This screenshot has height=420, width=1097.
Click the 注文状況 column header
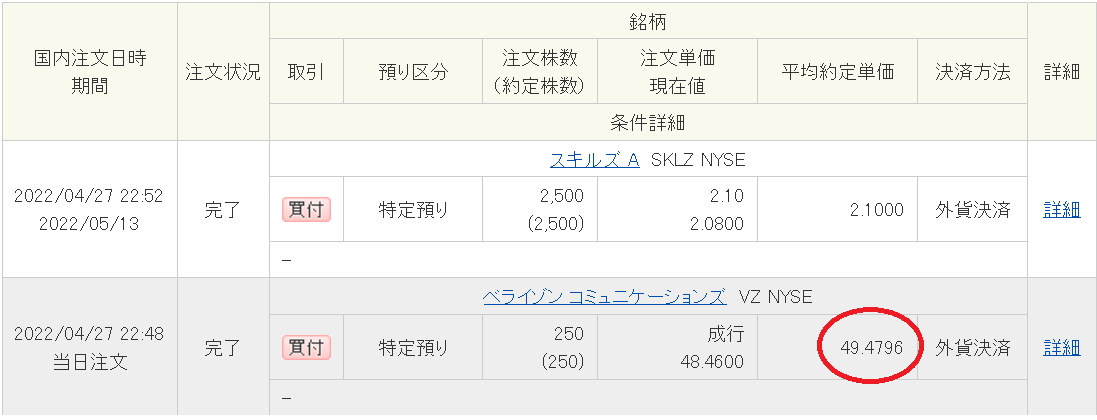point(223,72)
